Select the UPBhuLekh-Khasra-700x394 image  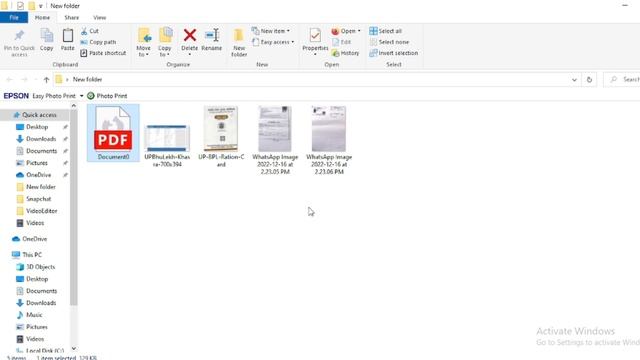[x=167, y=145]
